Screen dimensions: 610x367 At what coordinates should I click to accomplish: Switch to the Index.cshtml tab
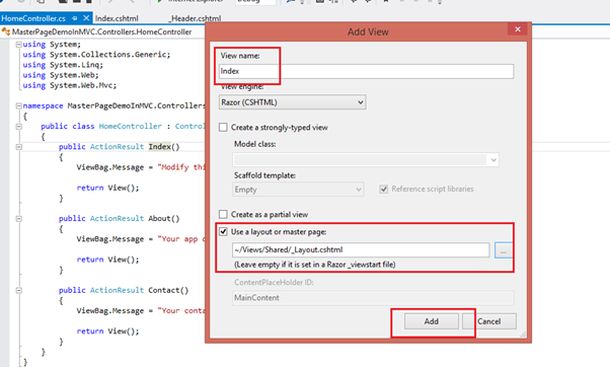tap(117, 18)
